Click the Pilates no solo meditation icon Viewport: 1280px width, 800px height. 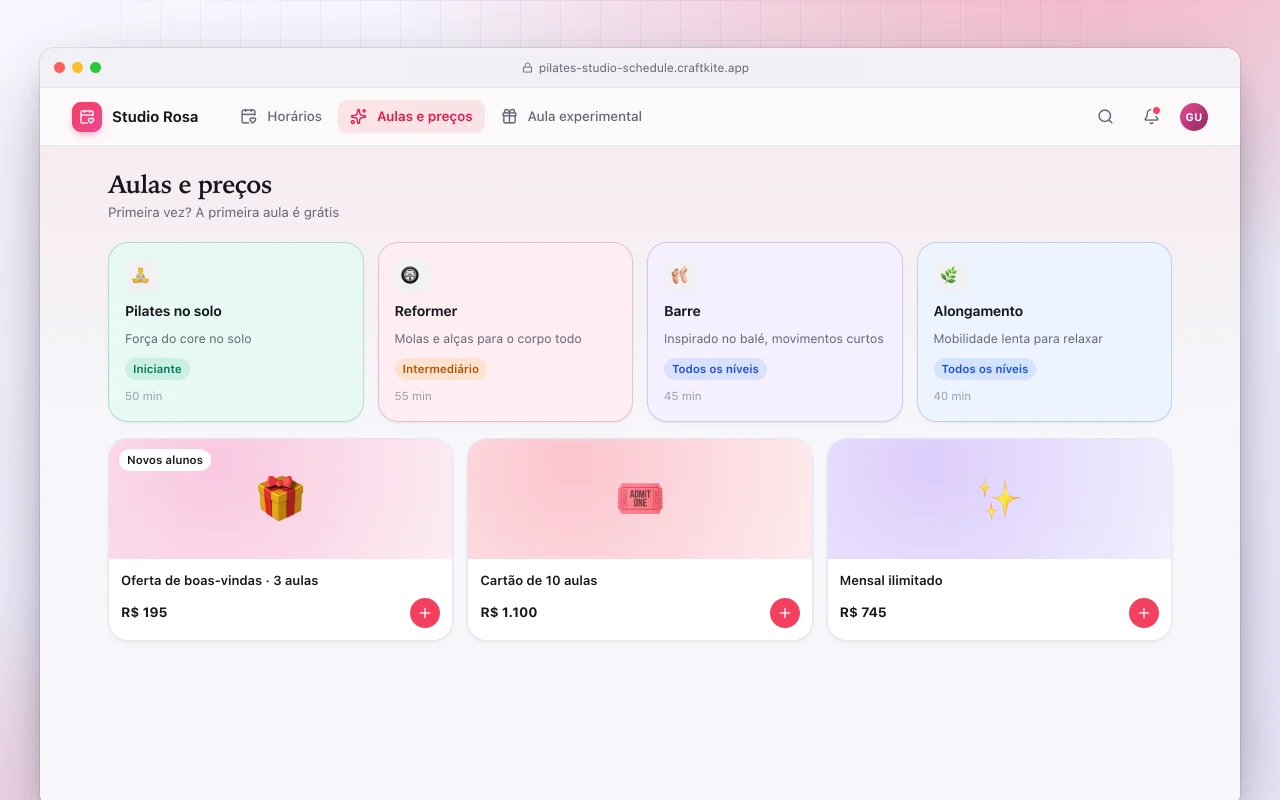click(x=141, y=275)
